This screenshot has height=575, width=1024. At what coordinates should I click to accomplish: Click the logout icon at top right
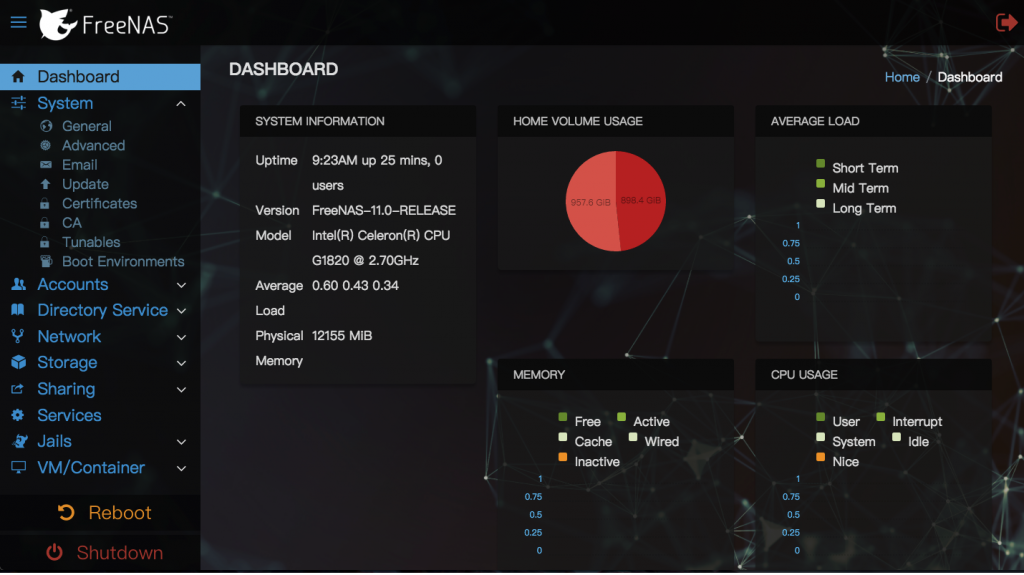click(1006, 23)
